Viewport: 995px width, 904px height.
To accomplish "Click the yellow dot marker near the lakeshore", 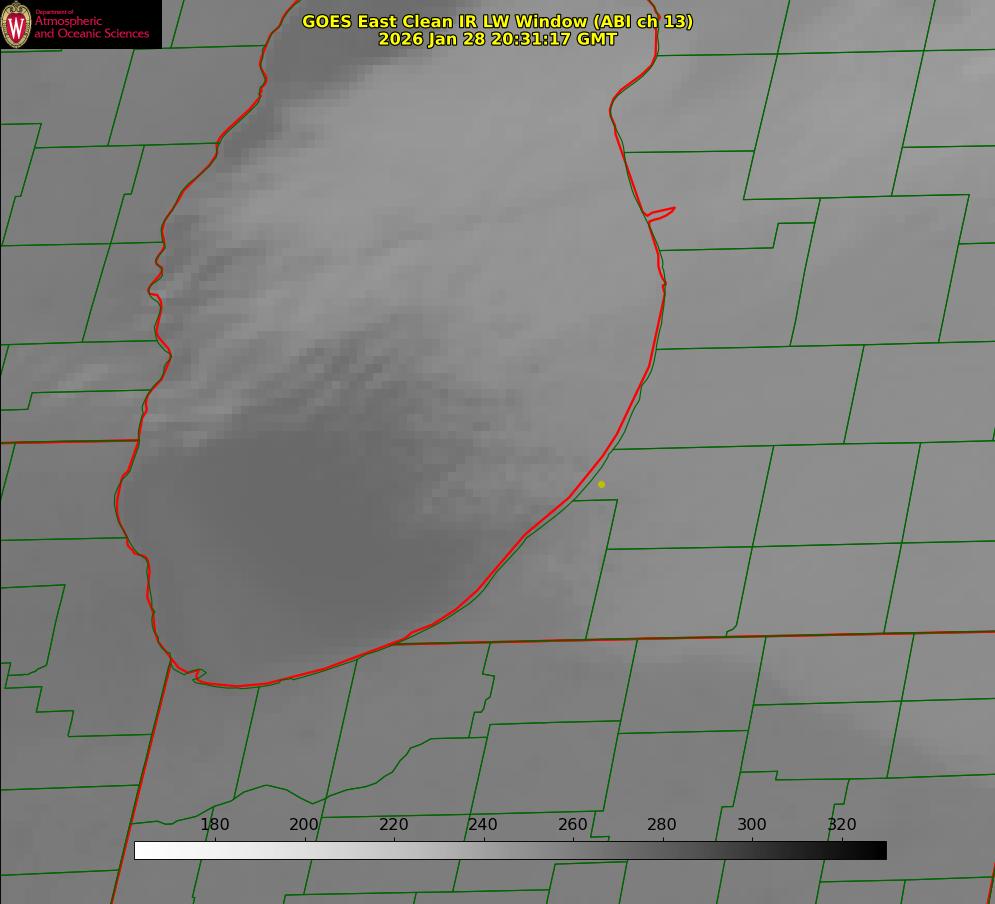I will pyautogui.click(x=601, y=484).
